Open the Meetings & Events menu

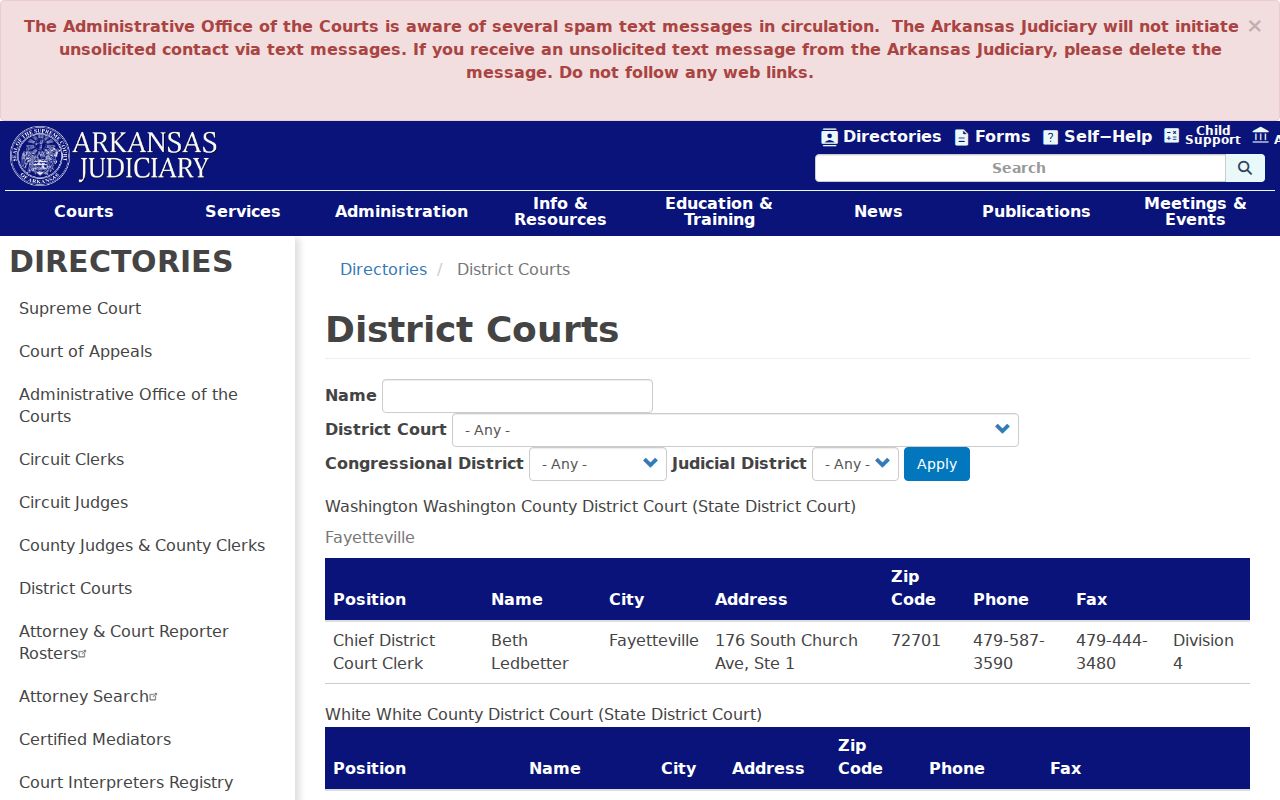[1195, 211]
